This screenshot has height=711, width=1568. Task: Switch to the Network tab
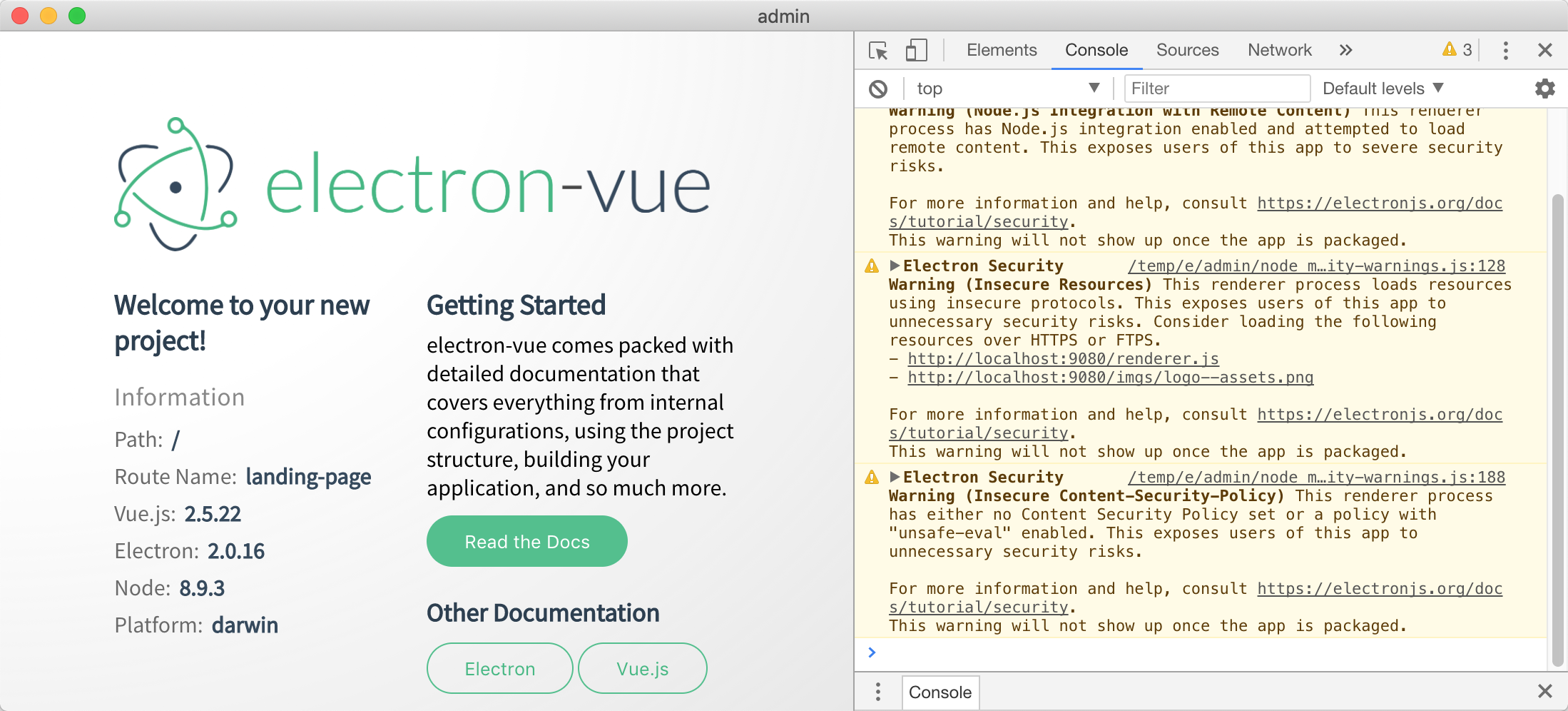[x=1279, y=51]
